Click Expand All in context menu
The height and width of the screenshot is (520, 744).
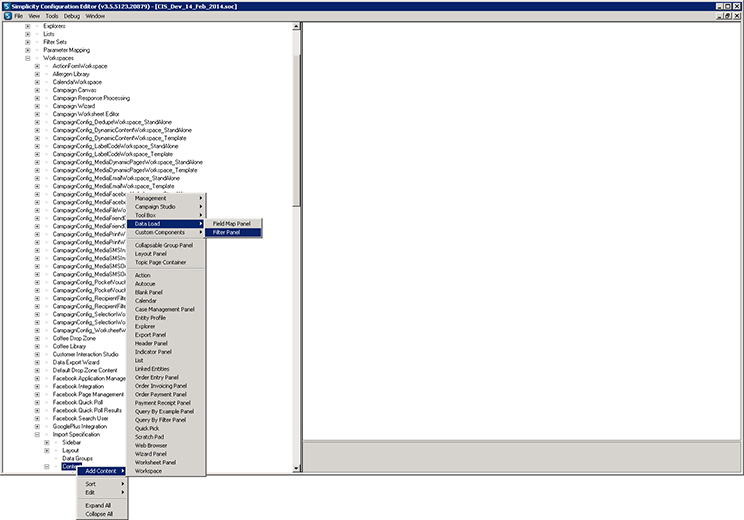[x=102, y=506]
